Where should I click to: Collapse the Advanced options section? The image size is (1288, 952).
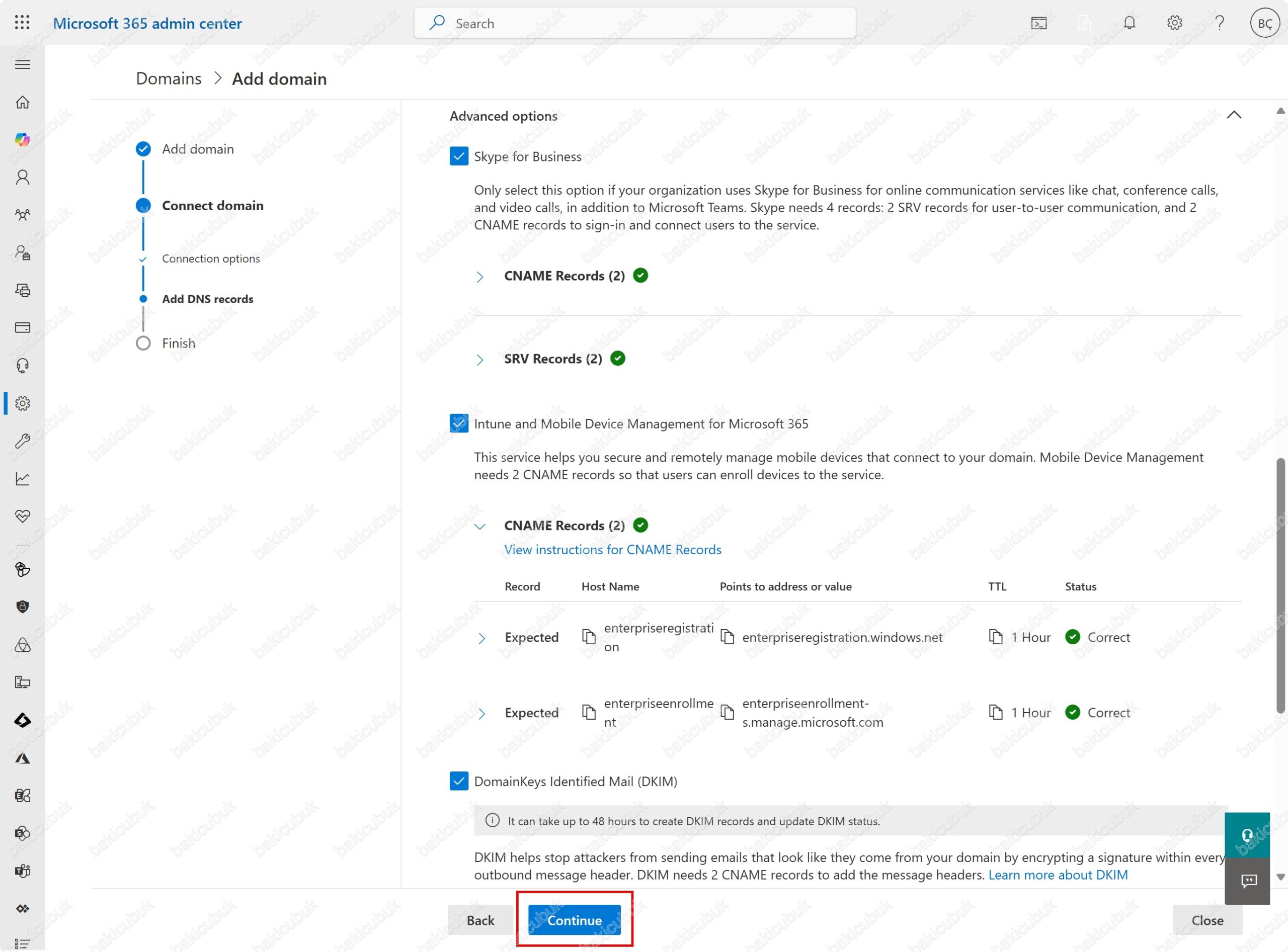[x=1233, y=115]
